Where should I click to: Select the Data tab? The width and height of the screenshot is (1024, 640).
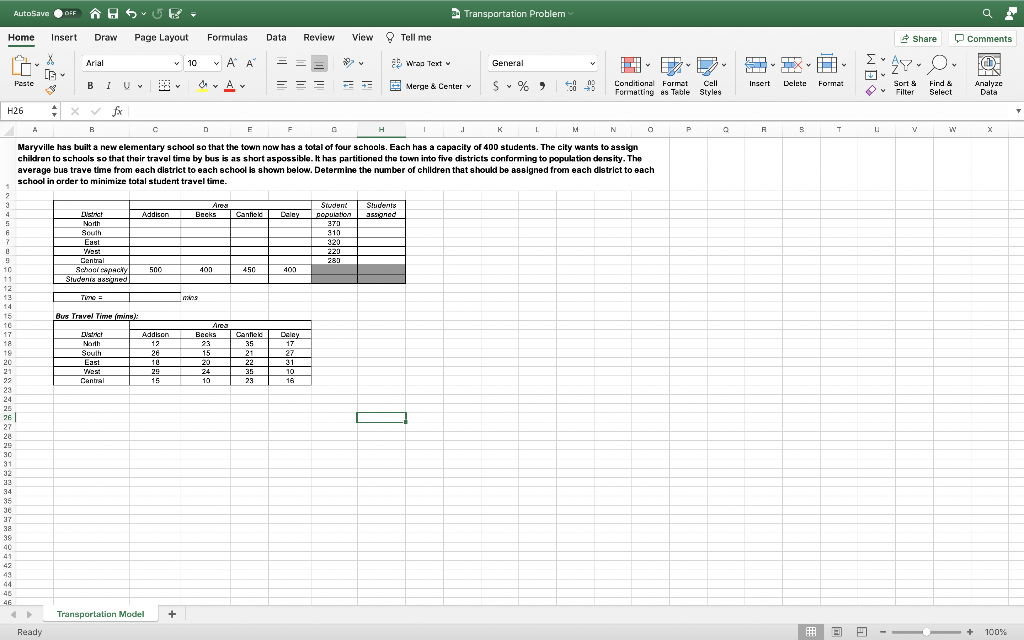click(x=276, y=37)
